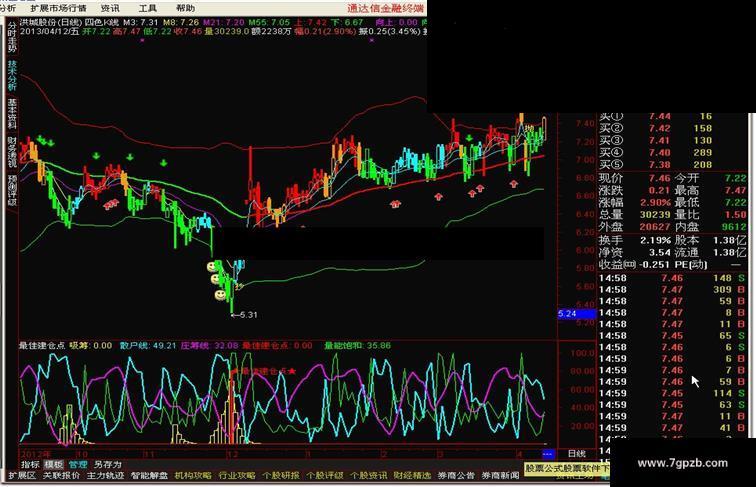Click the 通达信金融终端 title text

tap(386, 8)
